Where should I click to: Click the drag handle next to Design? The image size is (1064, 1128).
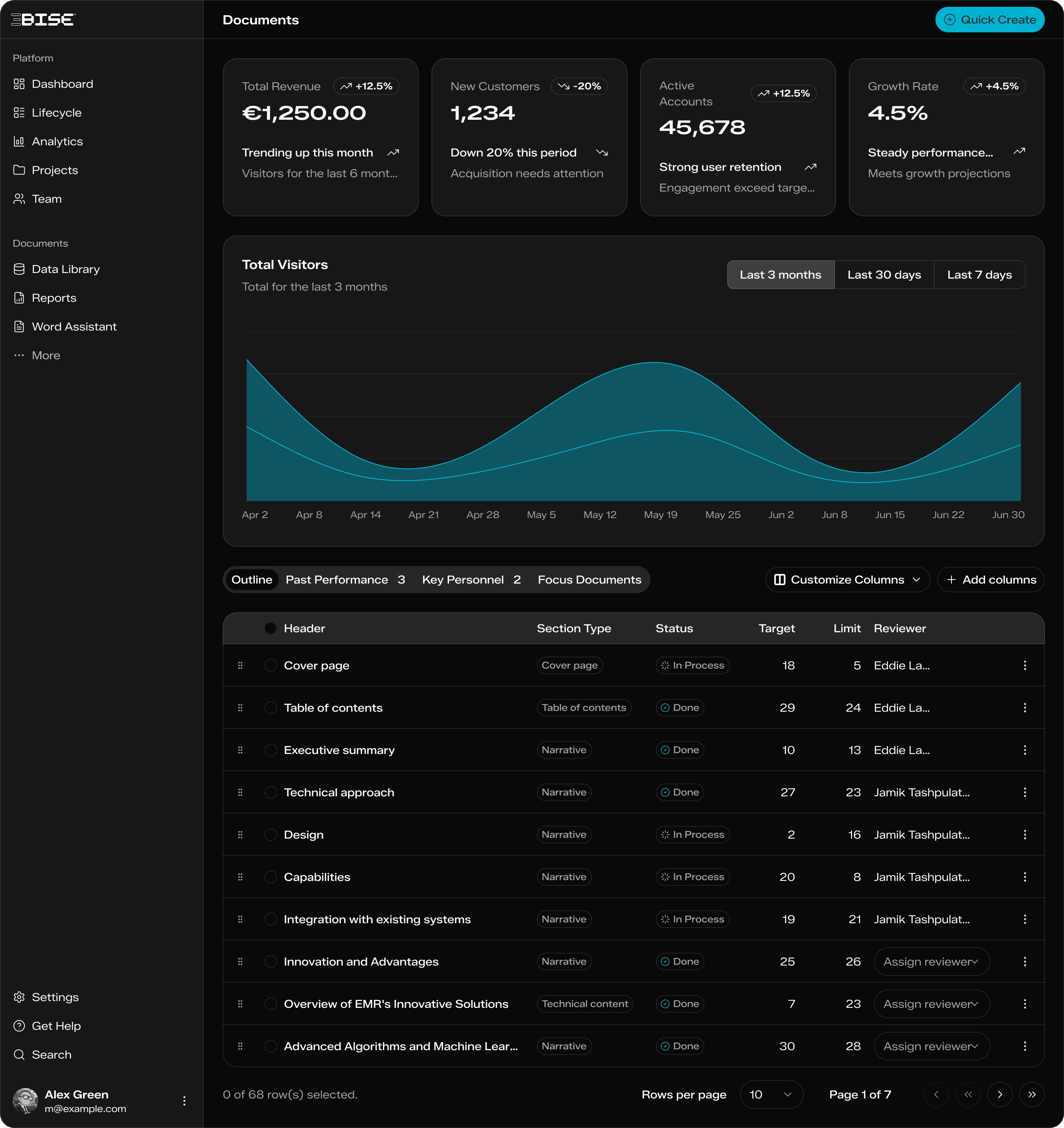tap(240, 834)
